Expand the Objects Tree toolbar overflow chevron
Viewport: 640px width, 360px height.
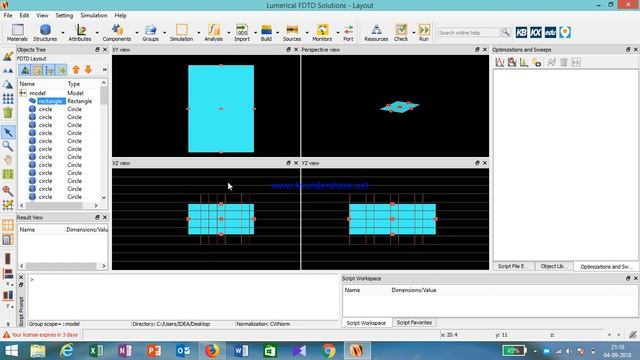104,70
